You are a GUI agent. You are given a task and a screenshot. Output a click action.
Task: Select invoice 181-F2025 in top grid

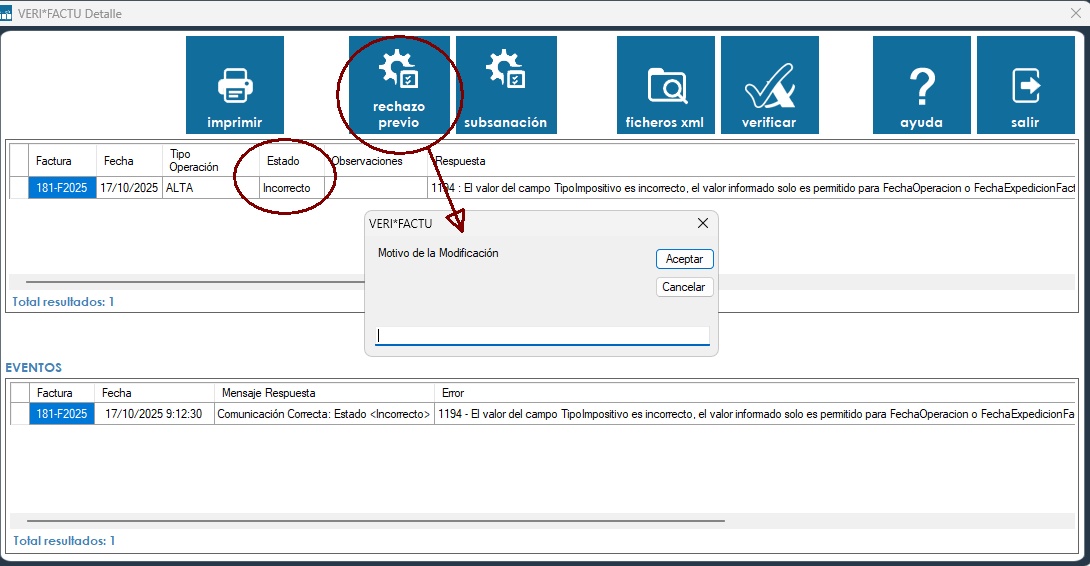tap(62, 187)
